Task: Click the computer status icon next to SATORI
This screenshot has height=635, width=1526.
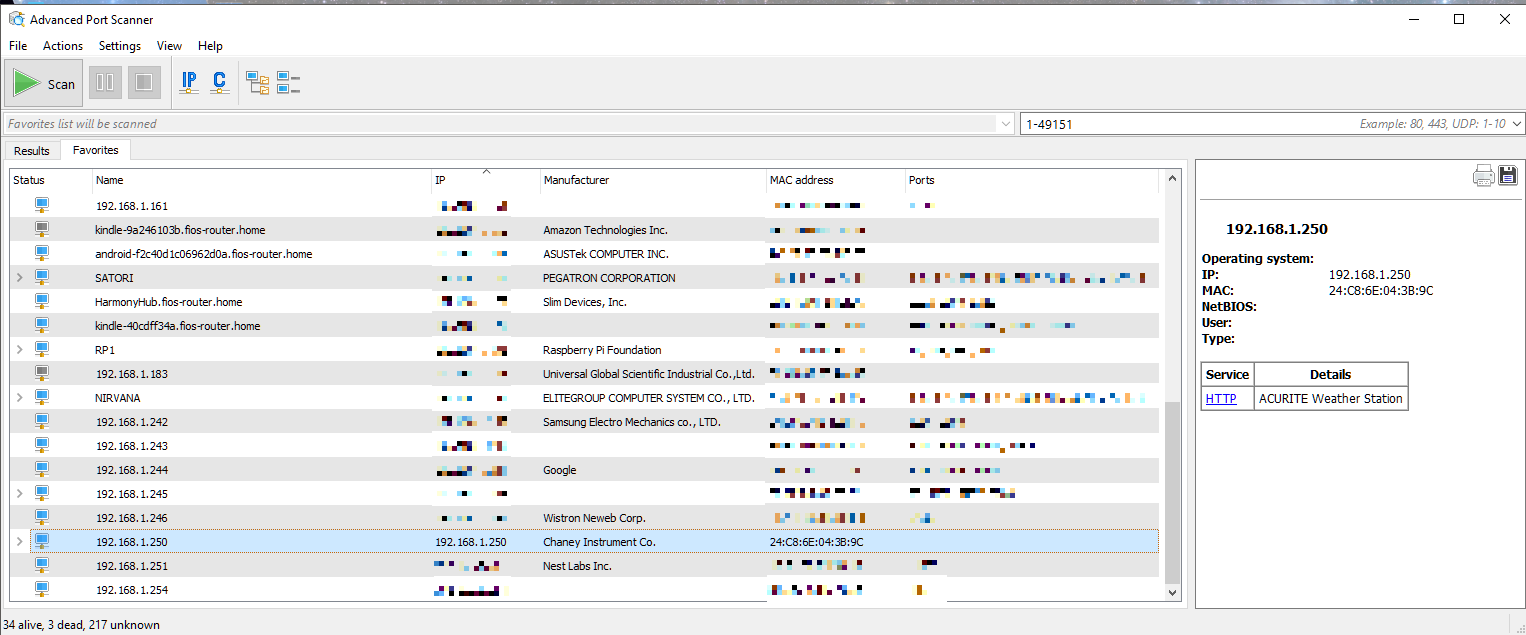Action: (40, 277)
